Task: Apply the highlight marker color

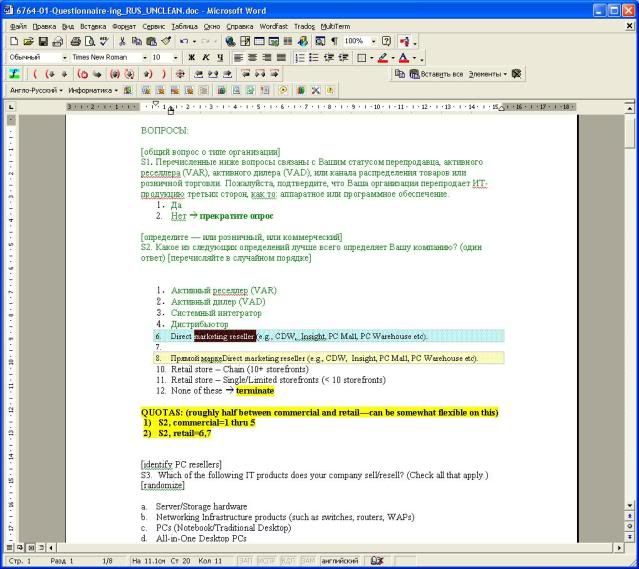Action: point(383,58)
